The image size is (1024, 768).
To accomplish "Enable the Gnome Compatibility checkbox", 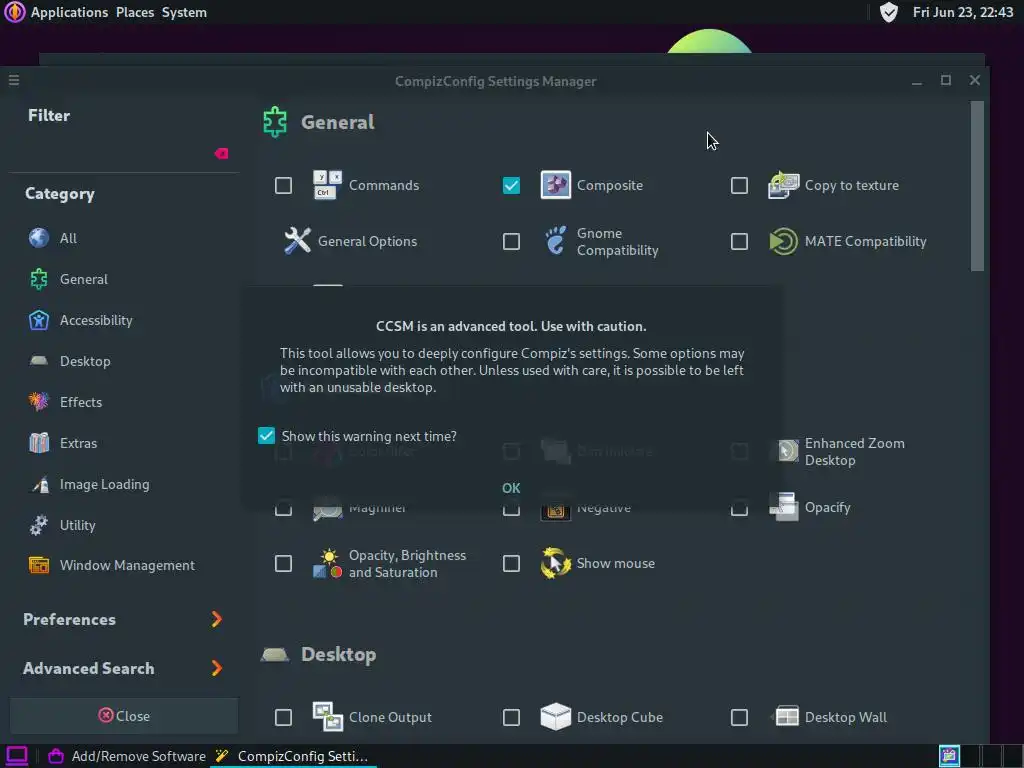I will pyautogui.click(x=511, y=242).
